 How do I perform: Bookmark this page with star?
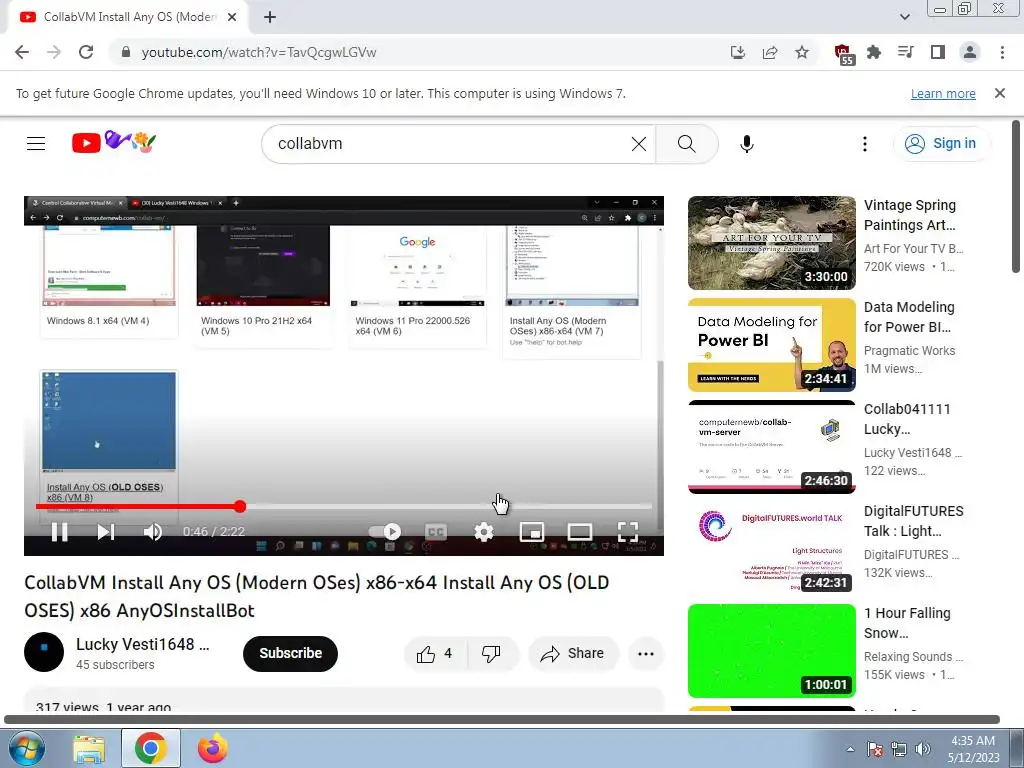802,52
